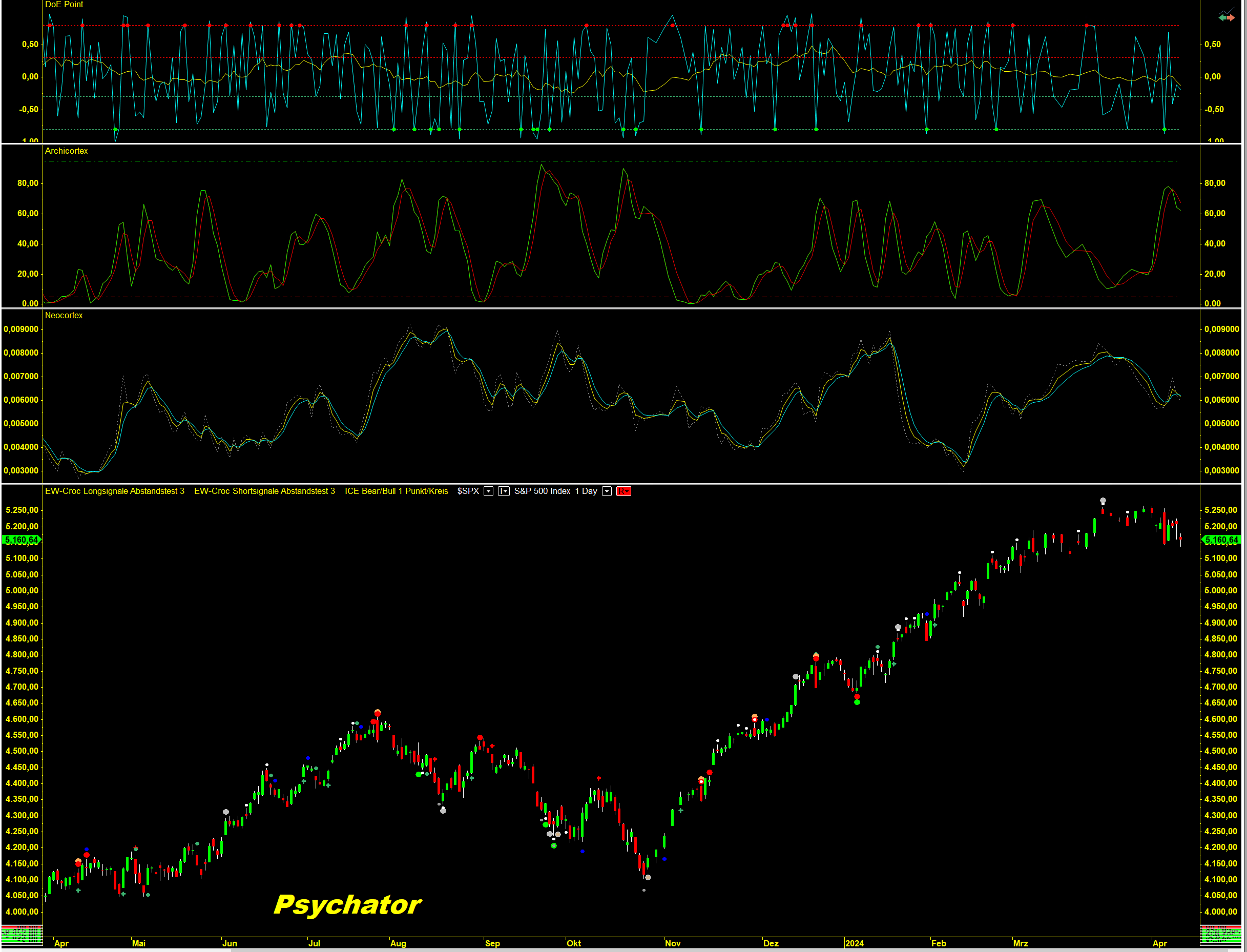
Task: Click the Neocortex indicator label
Action: pos(64,315)
